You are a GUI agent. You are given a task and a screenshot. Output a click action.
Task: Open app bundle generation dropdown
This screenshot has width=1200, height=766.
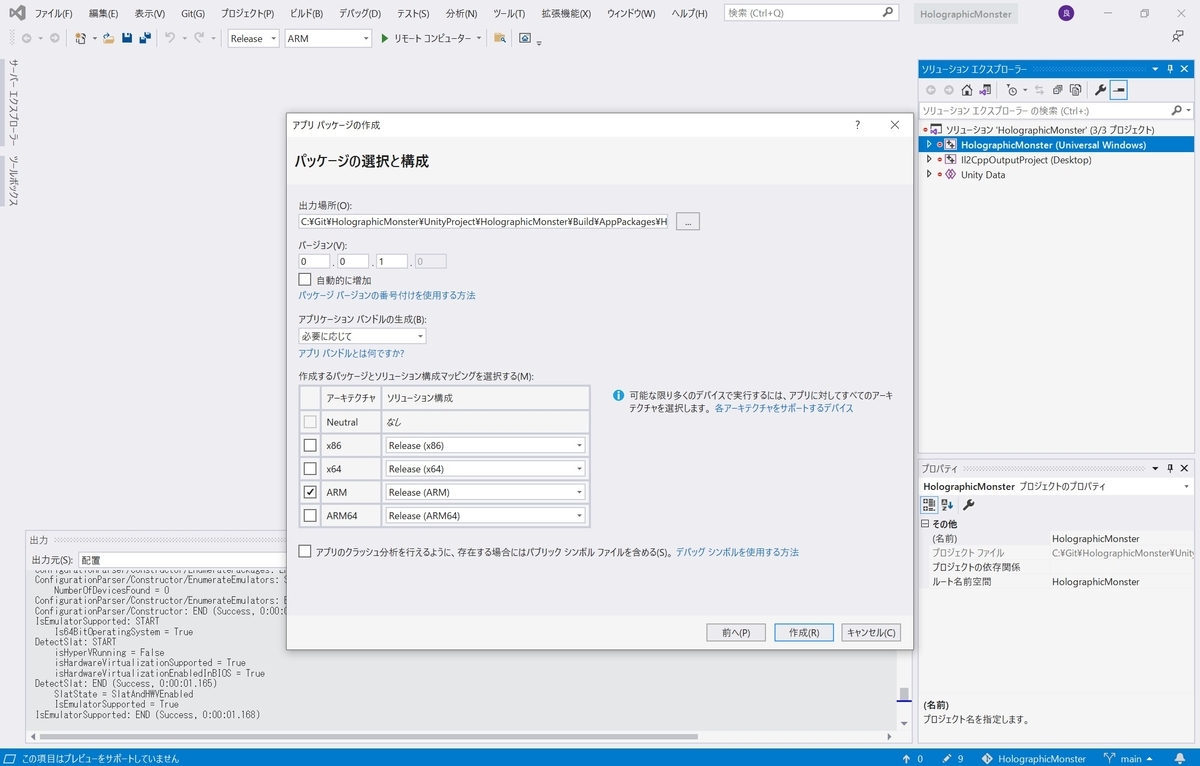[363, 336]
